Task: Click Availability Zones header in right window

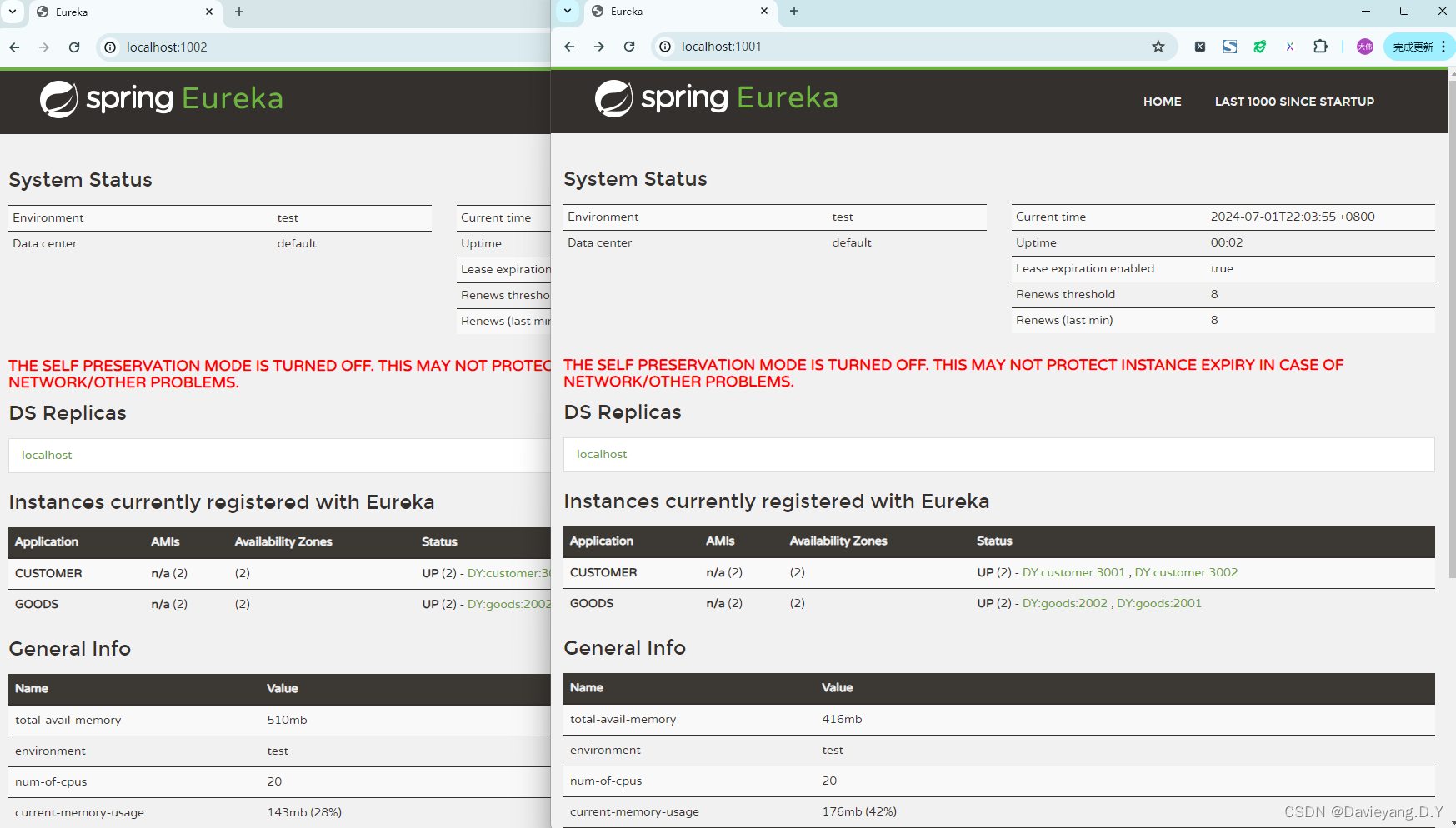Action: point(838,541)
